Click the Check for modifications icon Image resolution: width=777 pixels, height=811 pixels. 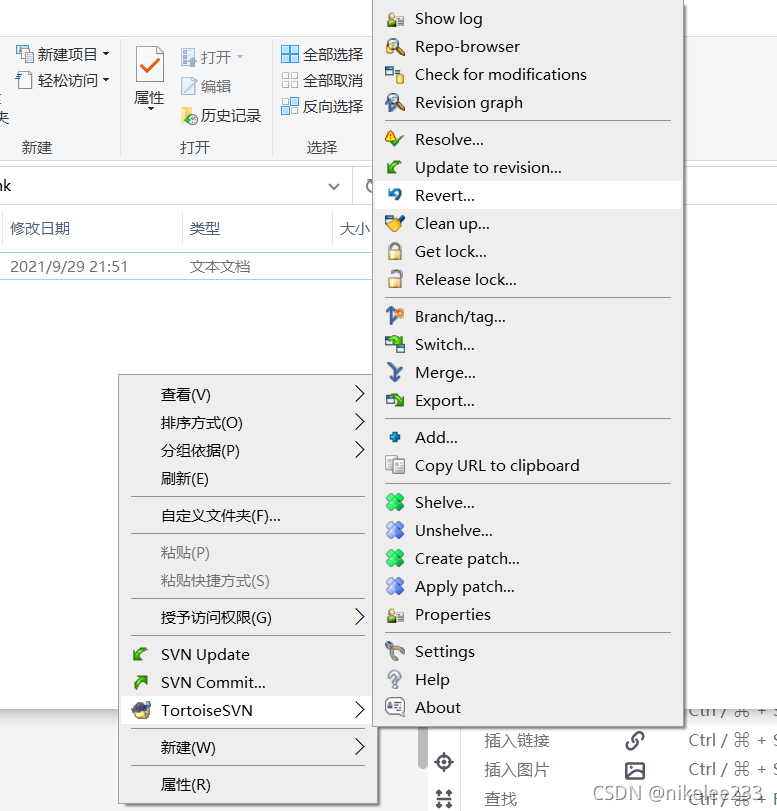coord(395,75)
